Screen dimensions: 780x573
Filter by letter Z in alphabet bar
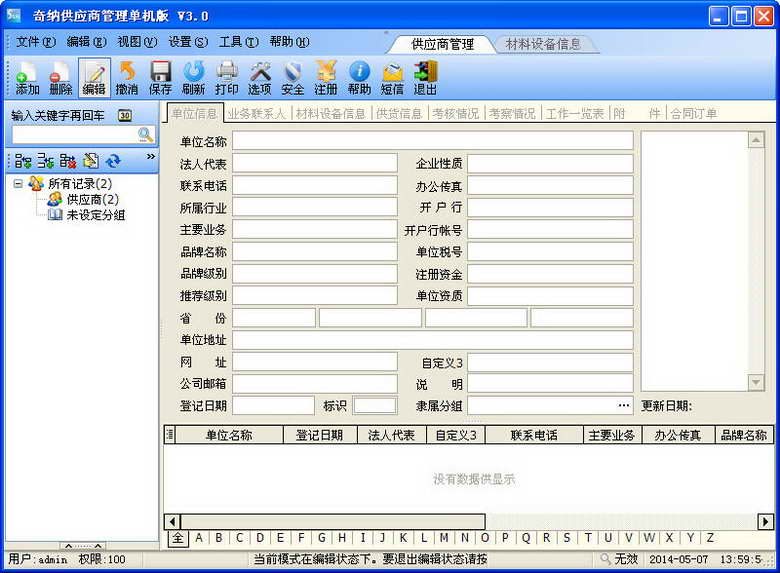pyautogui.click(x=710, y=538)
